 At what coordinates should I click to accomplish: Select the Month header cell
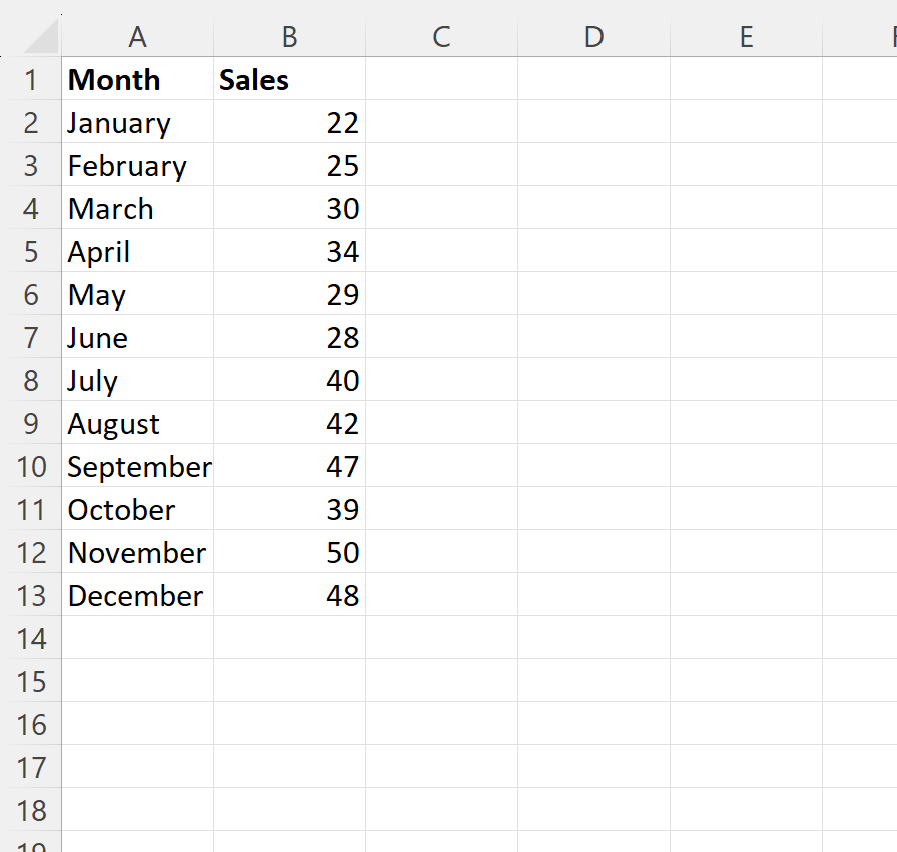(137, 79)
